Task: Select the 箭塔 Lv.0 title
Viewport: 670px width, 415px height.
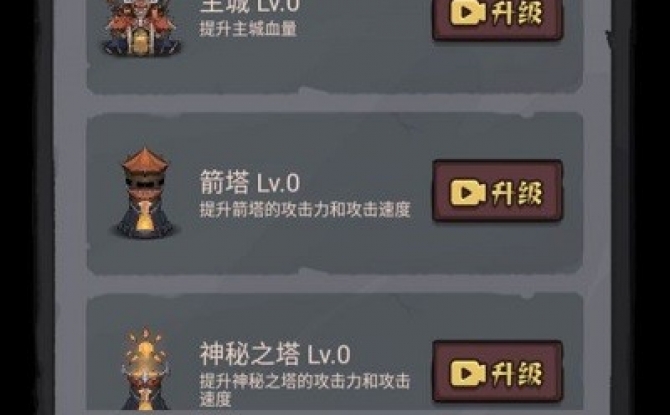Action: pyautogui.click(x=250, y=182)
